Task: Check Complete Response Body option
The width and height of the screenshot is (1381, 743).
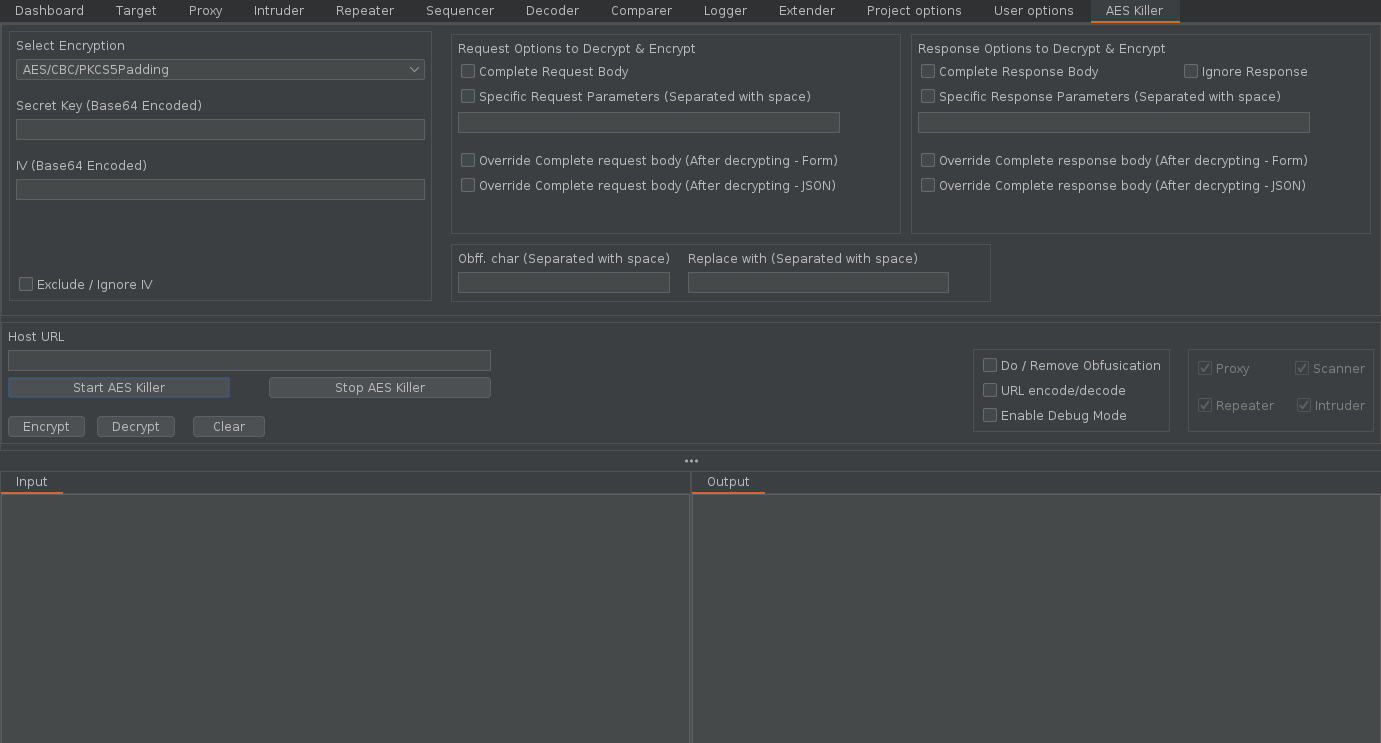Action: pyautogui.click(x=928, y=71)
